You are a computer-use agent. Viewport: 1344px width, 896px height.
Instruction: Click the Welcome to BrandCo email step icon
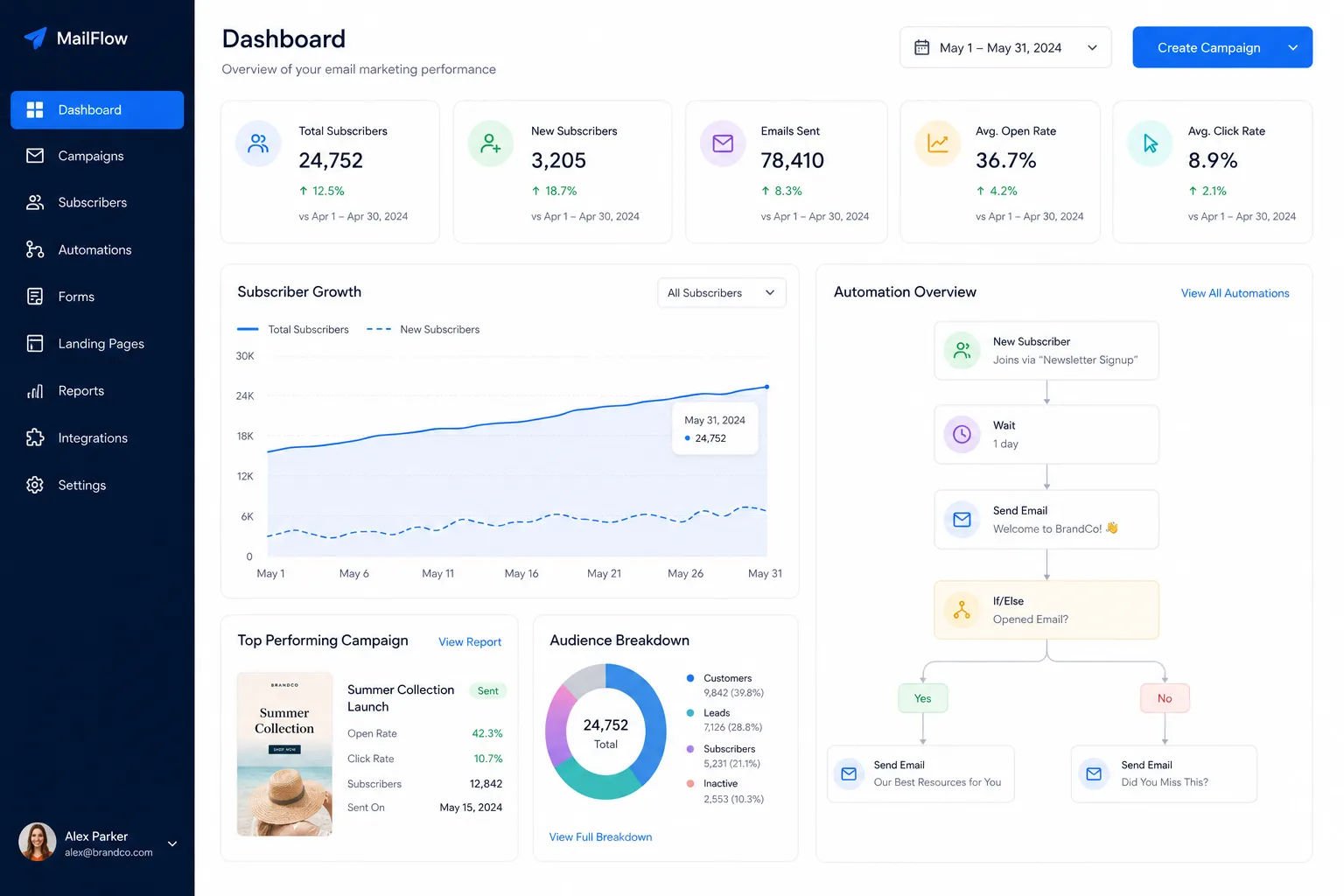(x=962, y=520)
